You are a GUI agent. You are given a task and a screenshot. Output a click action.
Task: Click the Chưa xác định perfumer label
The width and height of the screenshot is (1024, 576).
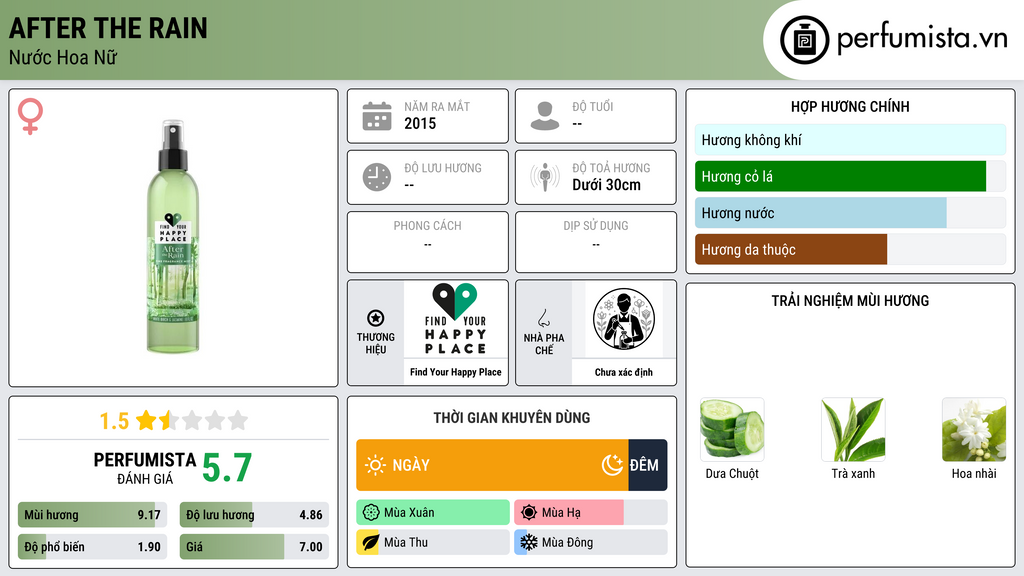pos(624,372)
